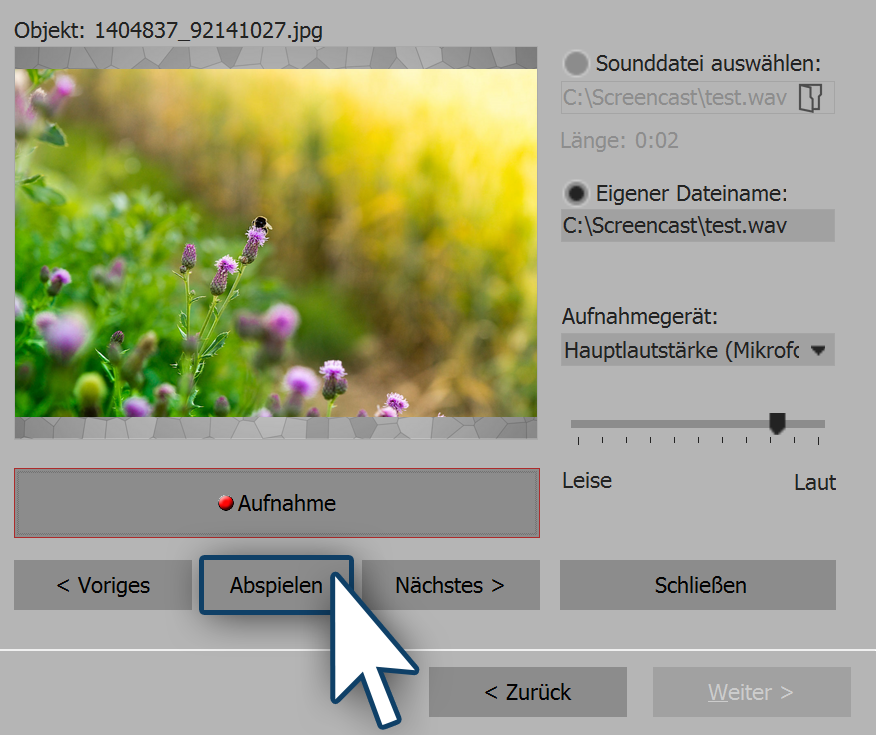Play the recorded sound via Abspielen

276,585
